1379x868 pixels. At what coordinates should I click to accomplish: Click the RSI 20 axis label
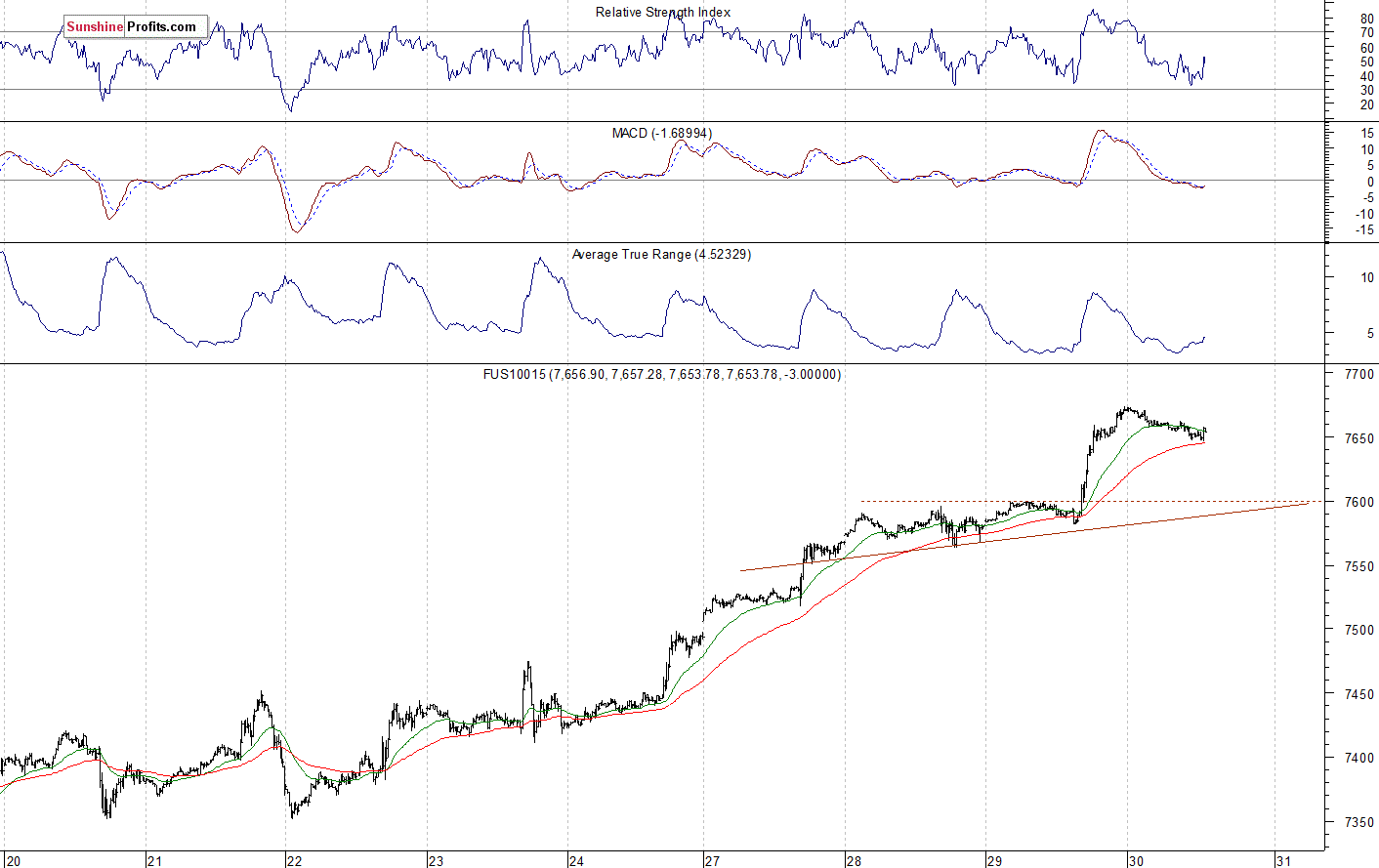click(1367, 104)
